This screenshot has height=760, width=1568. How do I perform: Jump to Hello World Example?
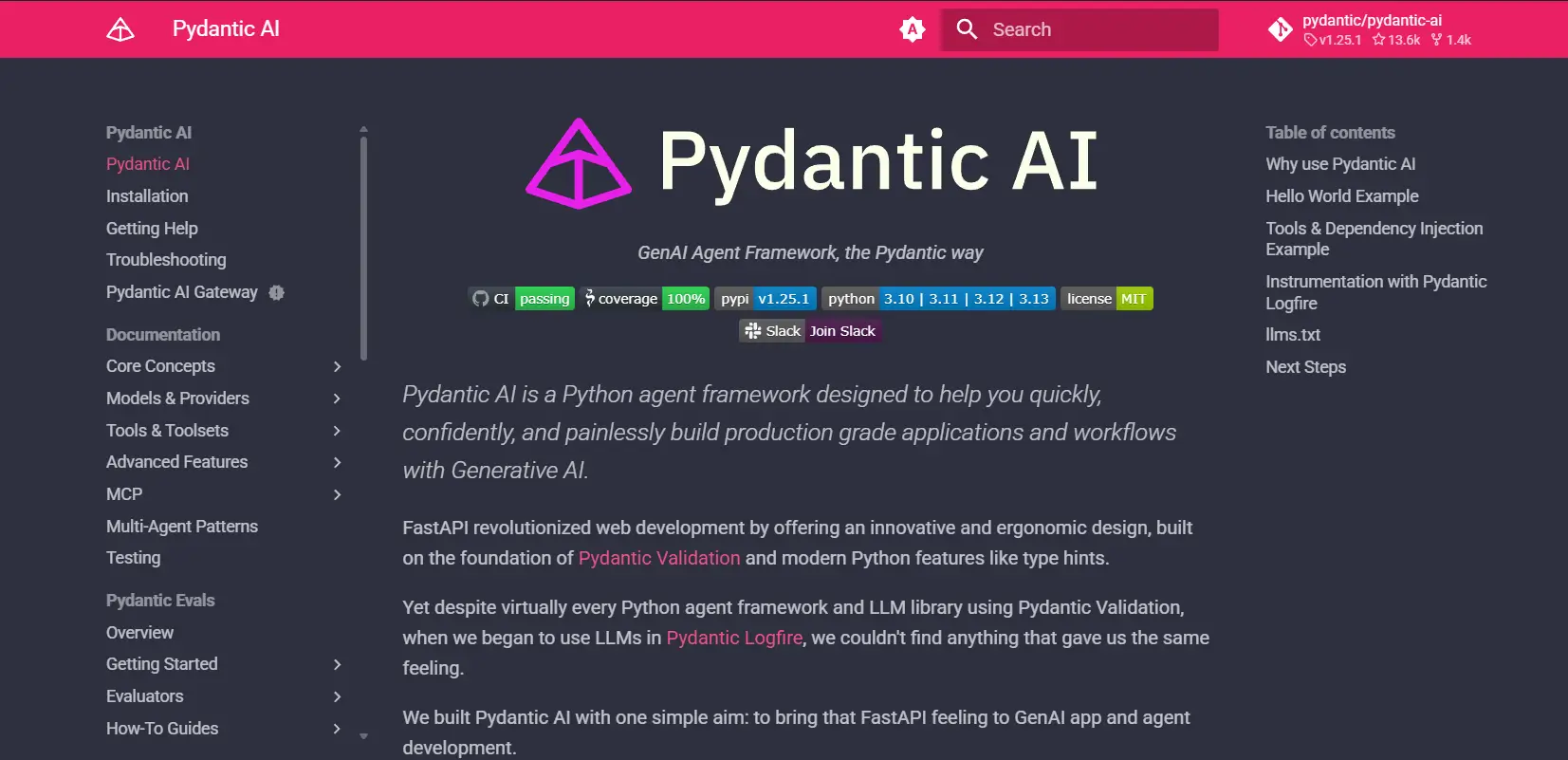(x=1342, y=196)
